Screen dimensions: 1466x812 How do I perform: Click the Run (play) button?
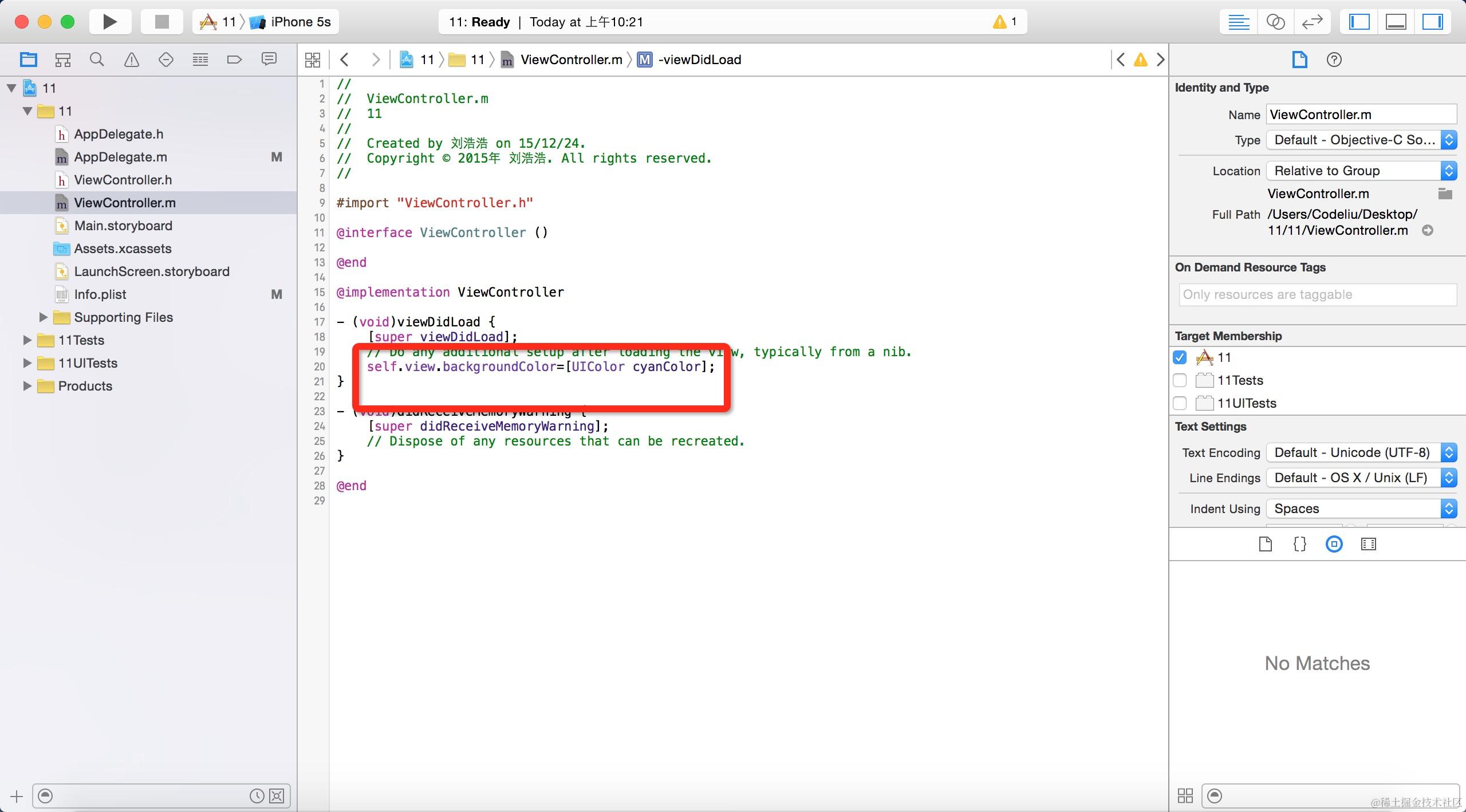coord(109,22)
